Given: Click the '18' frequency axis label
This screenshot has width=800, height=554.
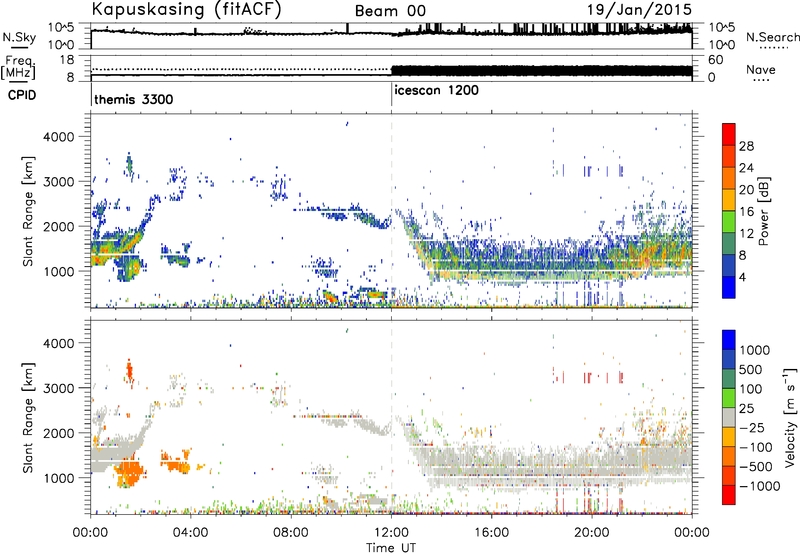Looking at the screenshot, I should click(67, 60).
